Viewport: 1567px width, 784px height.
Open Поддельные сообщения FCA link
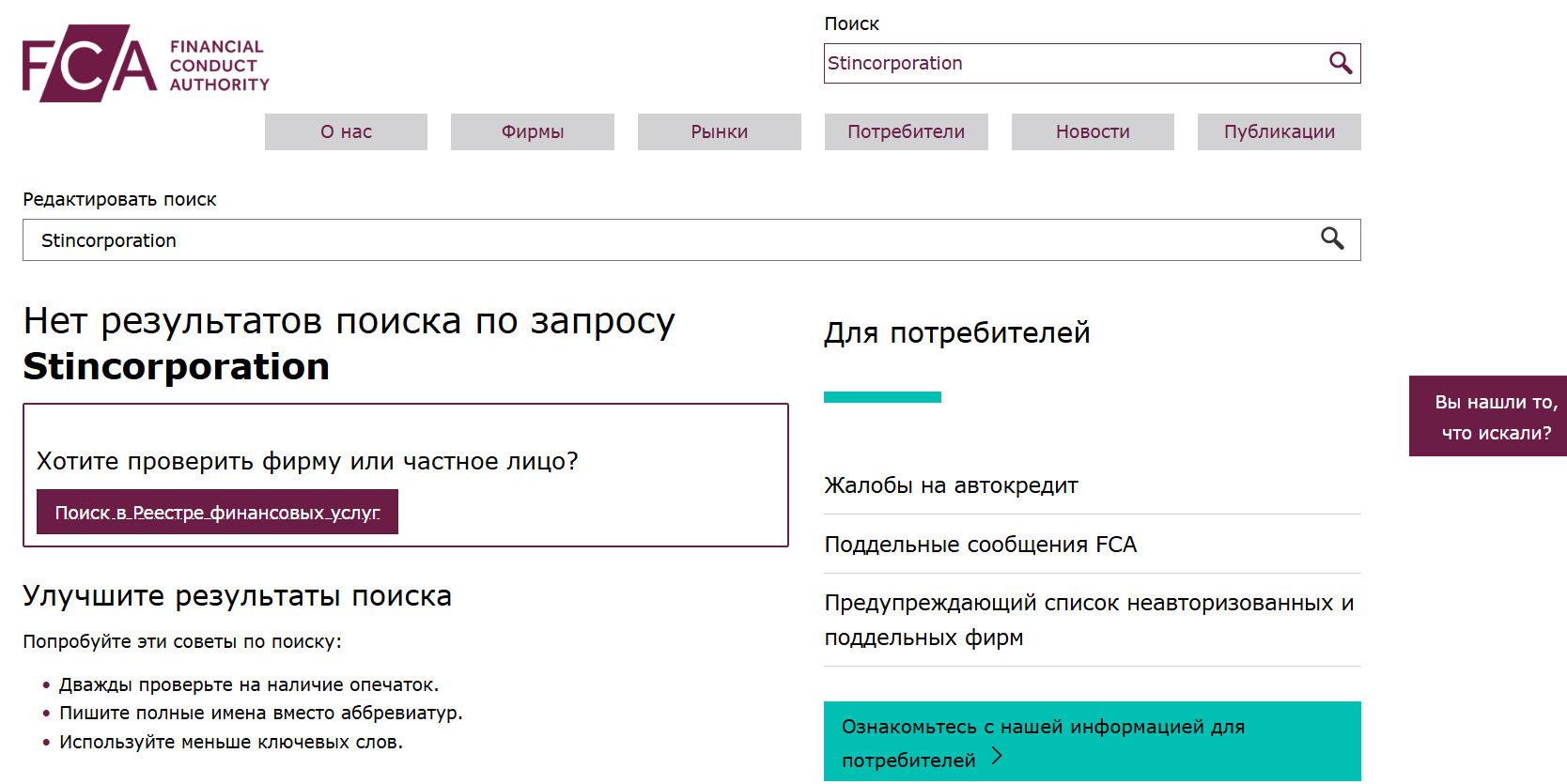click(981, 545)
